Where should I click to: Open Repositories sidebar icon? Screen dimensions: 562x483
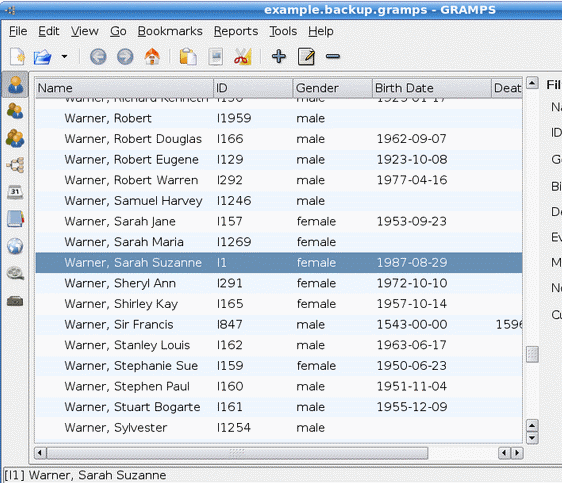tap(15, 301)
